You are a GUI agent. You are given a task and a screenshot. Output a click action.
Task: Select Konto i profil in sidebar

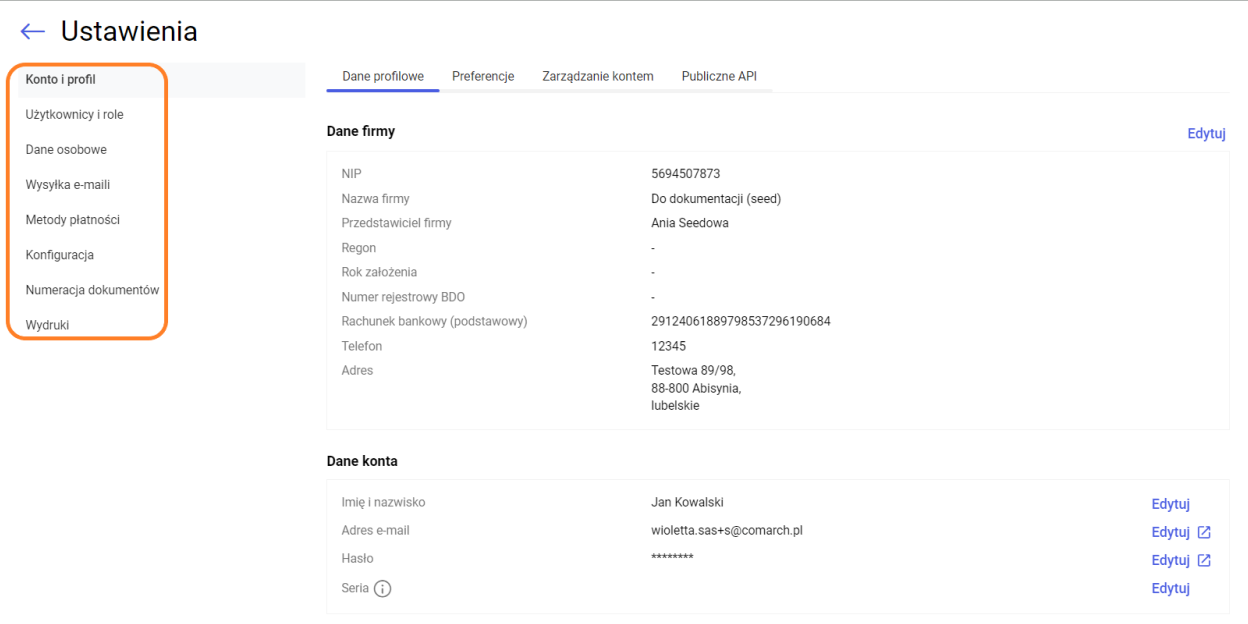[60, 80]
